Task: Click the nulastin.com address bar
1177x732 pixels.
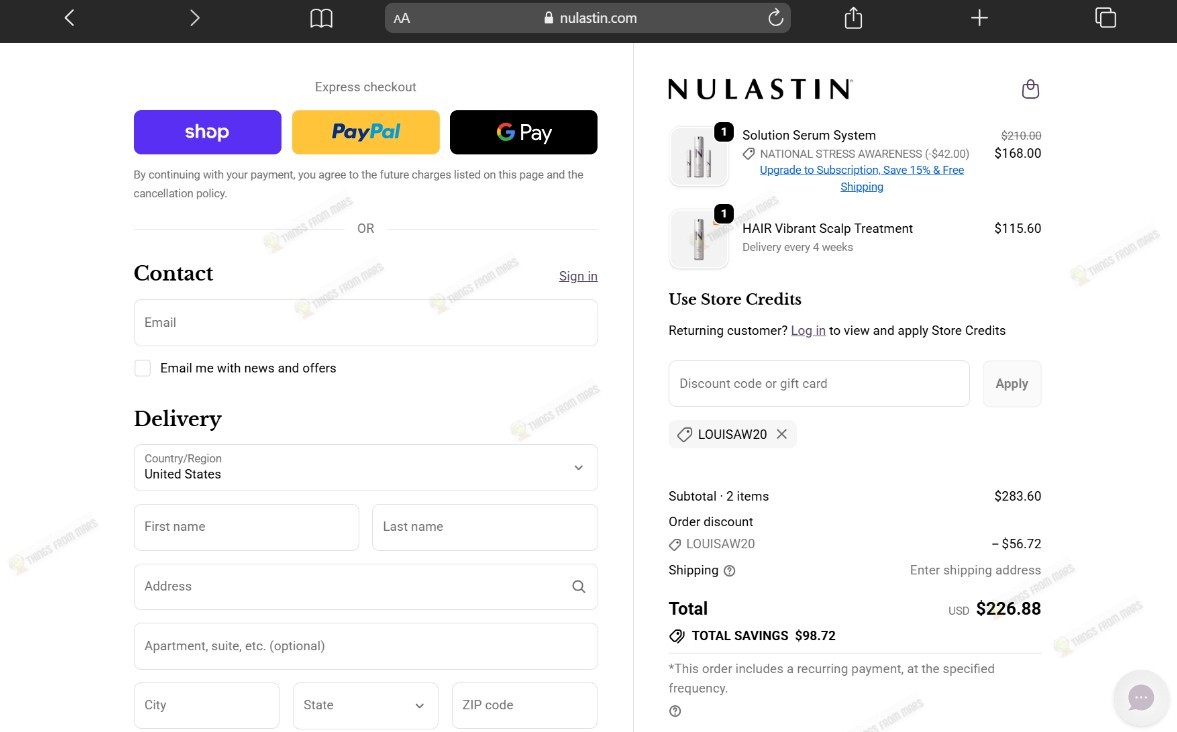Action: pyautogui.click(x=588, y=18)
